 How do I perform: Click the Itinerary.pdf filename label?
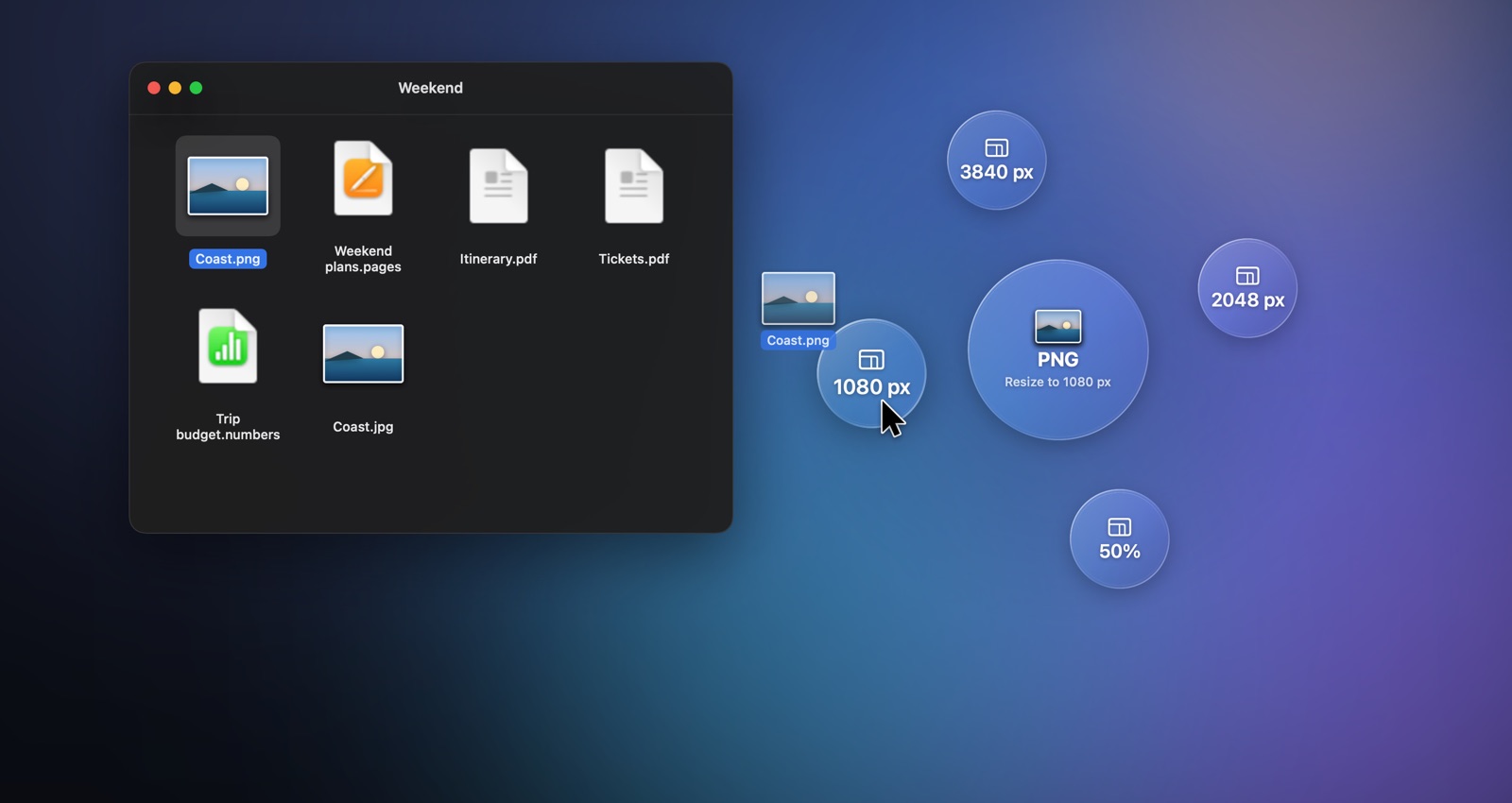498,259
